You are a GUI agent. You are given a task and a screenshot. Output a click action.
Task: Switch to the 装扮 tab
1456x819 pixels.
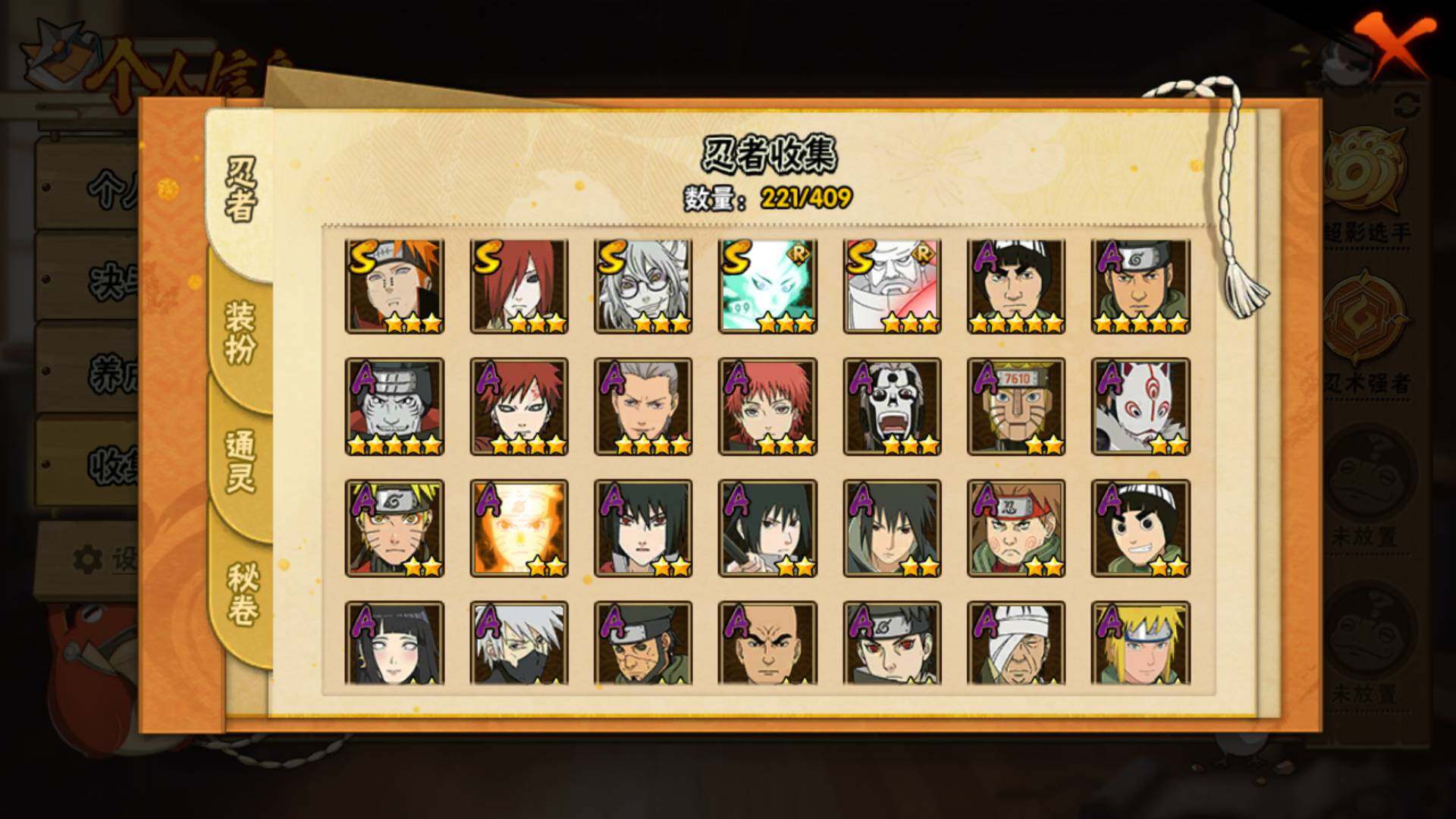pyautogui.click(x=240, y=332)
